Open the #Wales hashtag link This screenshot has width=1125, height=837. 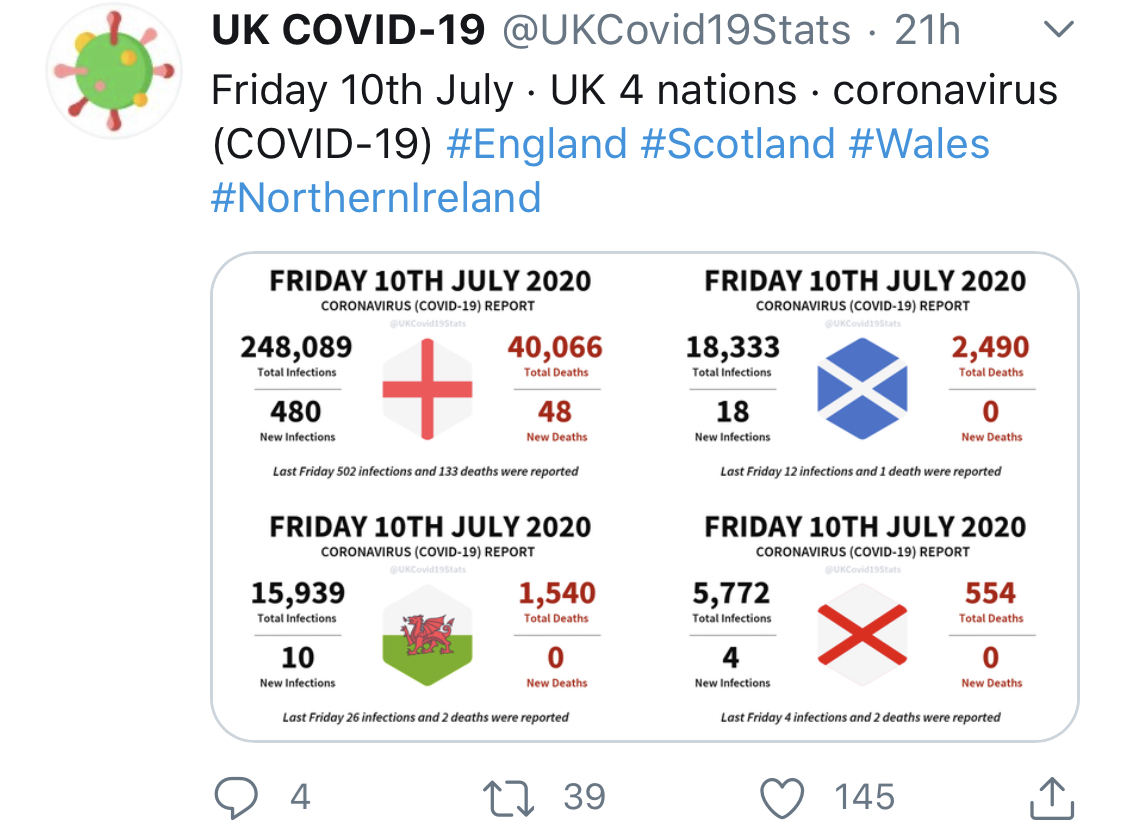click(x=919, y=144)
